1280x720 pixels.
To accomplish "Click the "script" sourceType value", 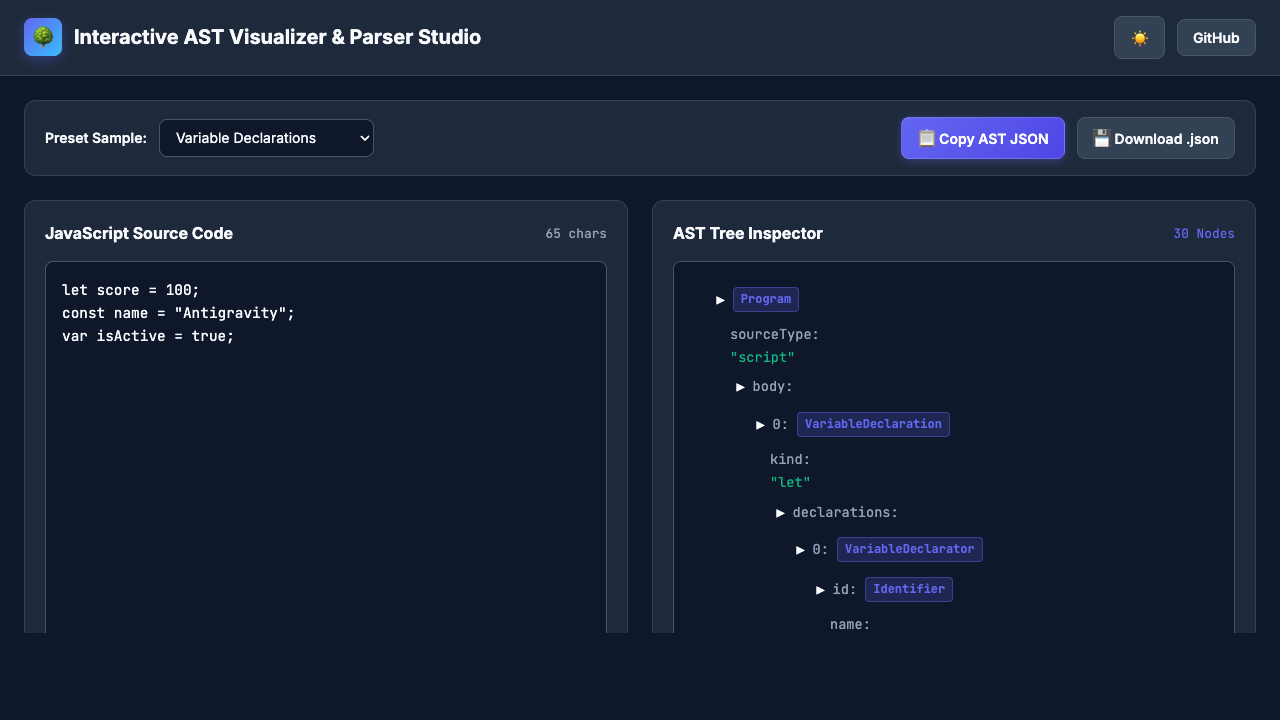I will (763, 357).
